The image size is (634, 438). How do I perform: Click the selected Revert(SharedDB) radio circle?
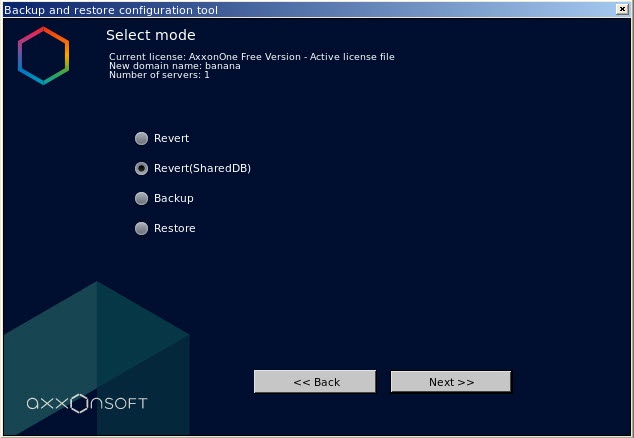(x=141, y=168)
